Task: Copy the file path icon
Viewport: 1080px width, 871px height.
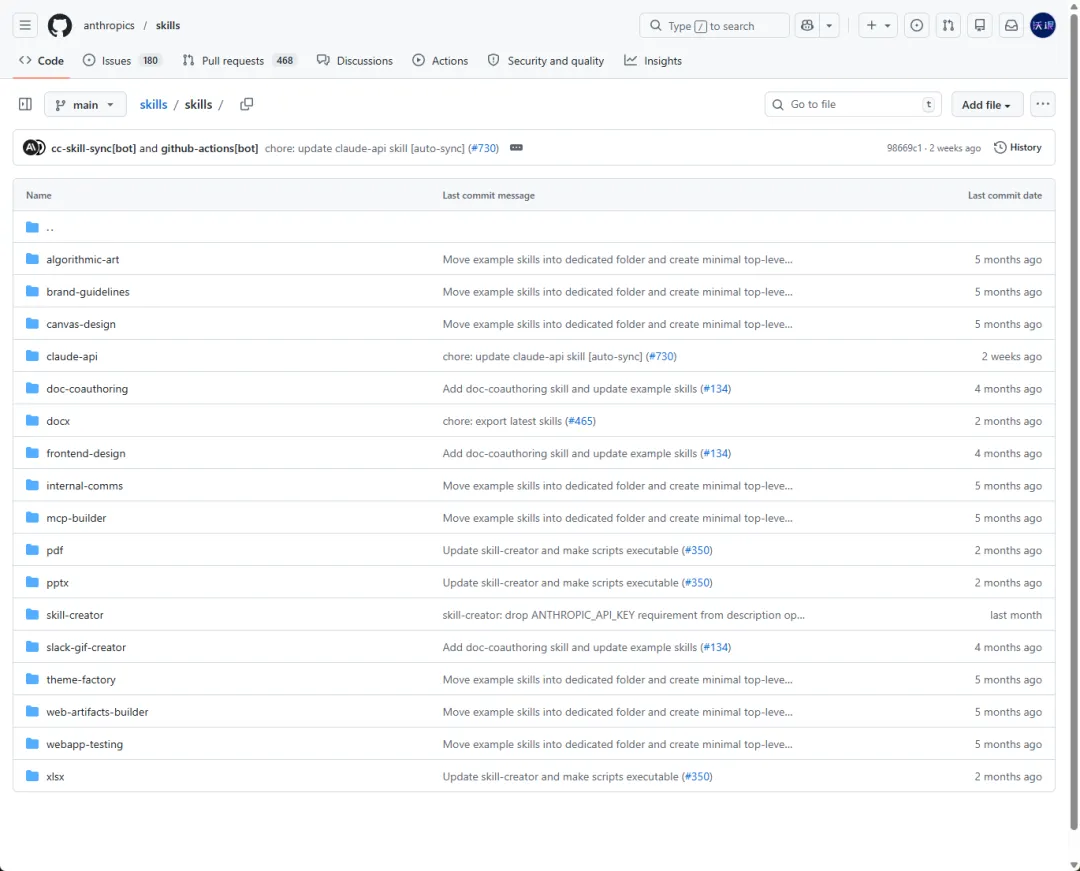Action: [247, 104]
